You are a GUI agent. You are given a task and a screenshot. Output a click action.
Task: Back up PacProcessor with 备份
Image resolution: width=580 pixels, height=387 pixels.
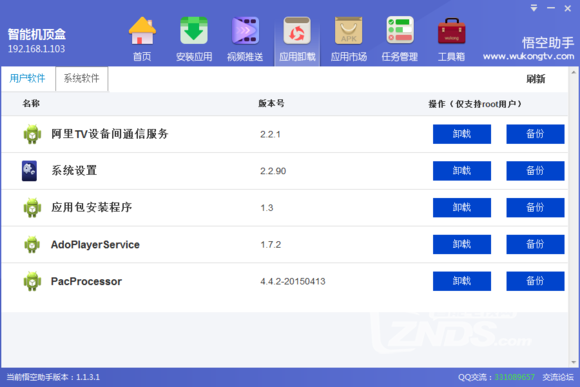tap(535, 281)
